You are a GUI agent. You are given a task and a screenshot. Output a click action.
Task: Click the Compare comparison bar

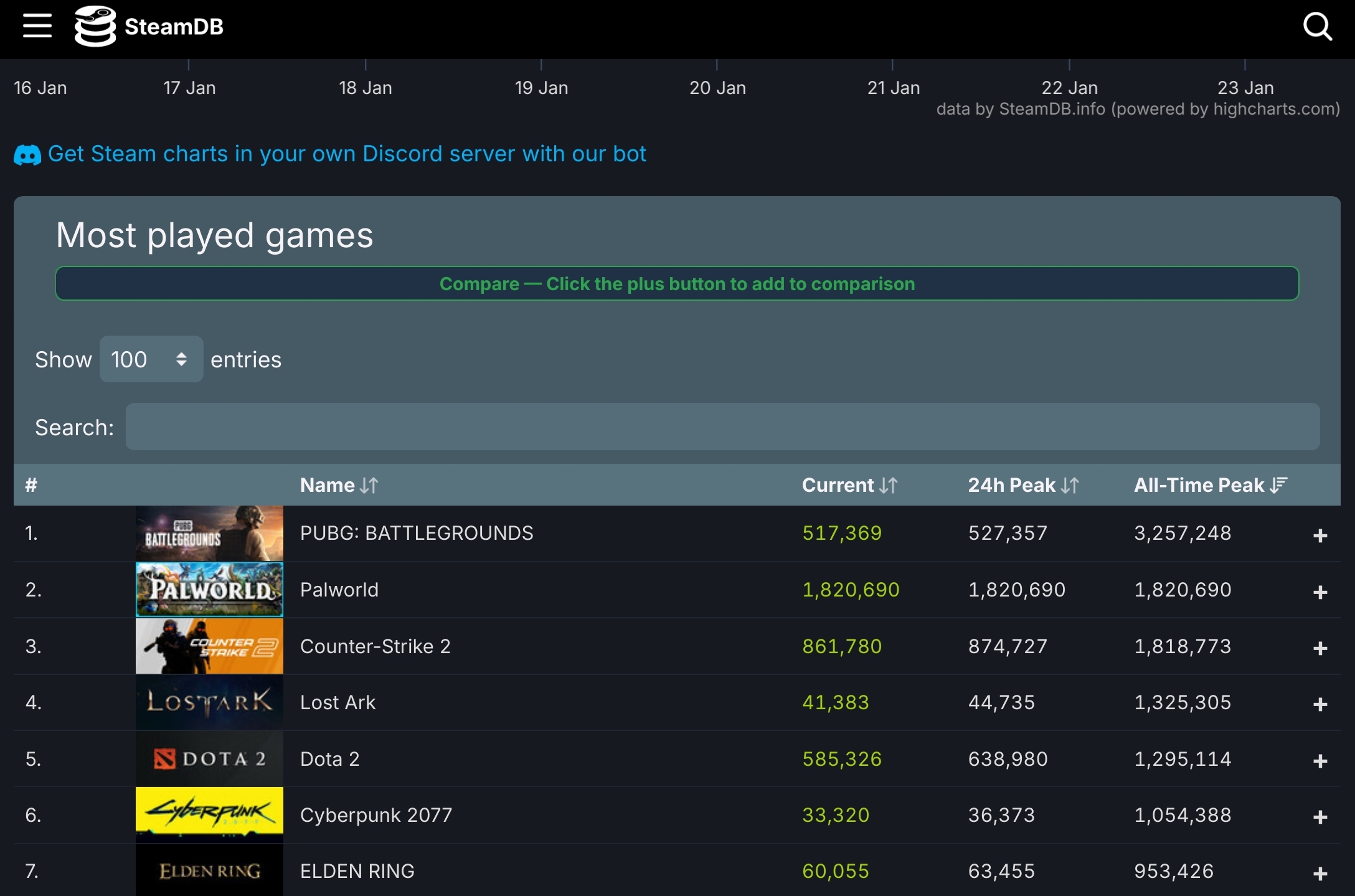[x=677, y=283]
